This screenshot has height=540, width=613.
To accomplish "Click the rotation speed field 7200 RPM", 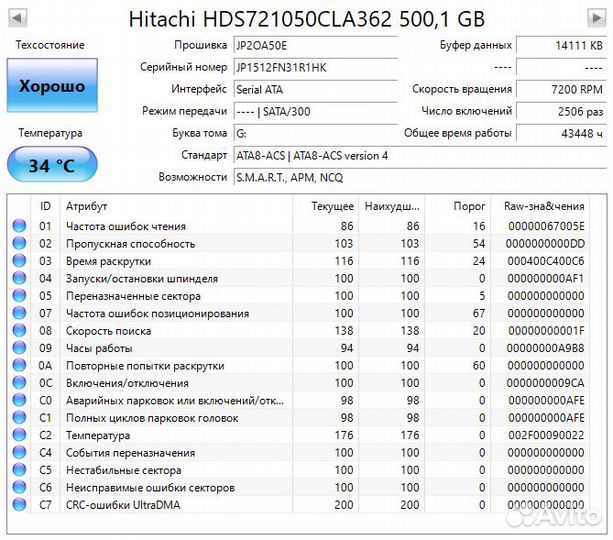I will click(x=561, y=89).
